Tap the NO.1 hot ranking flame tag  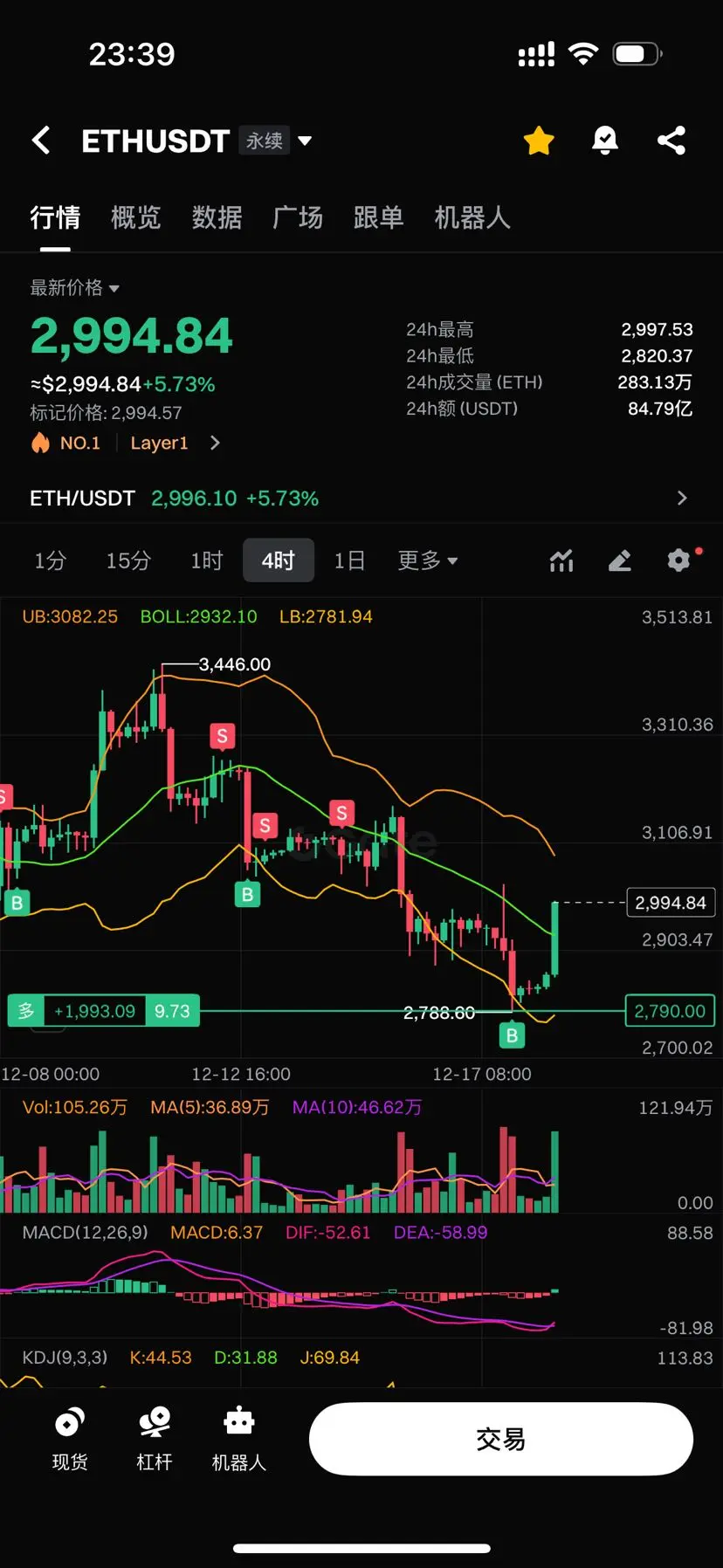coord(66,443)
